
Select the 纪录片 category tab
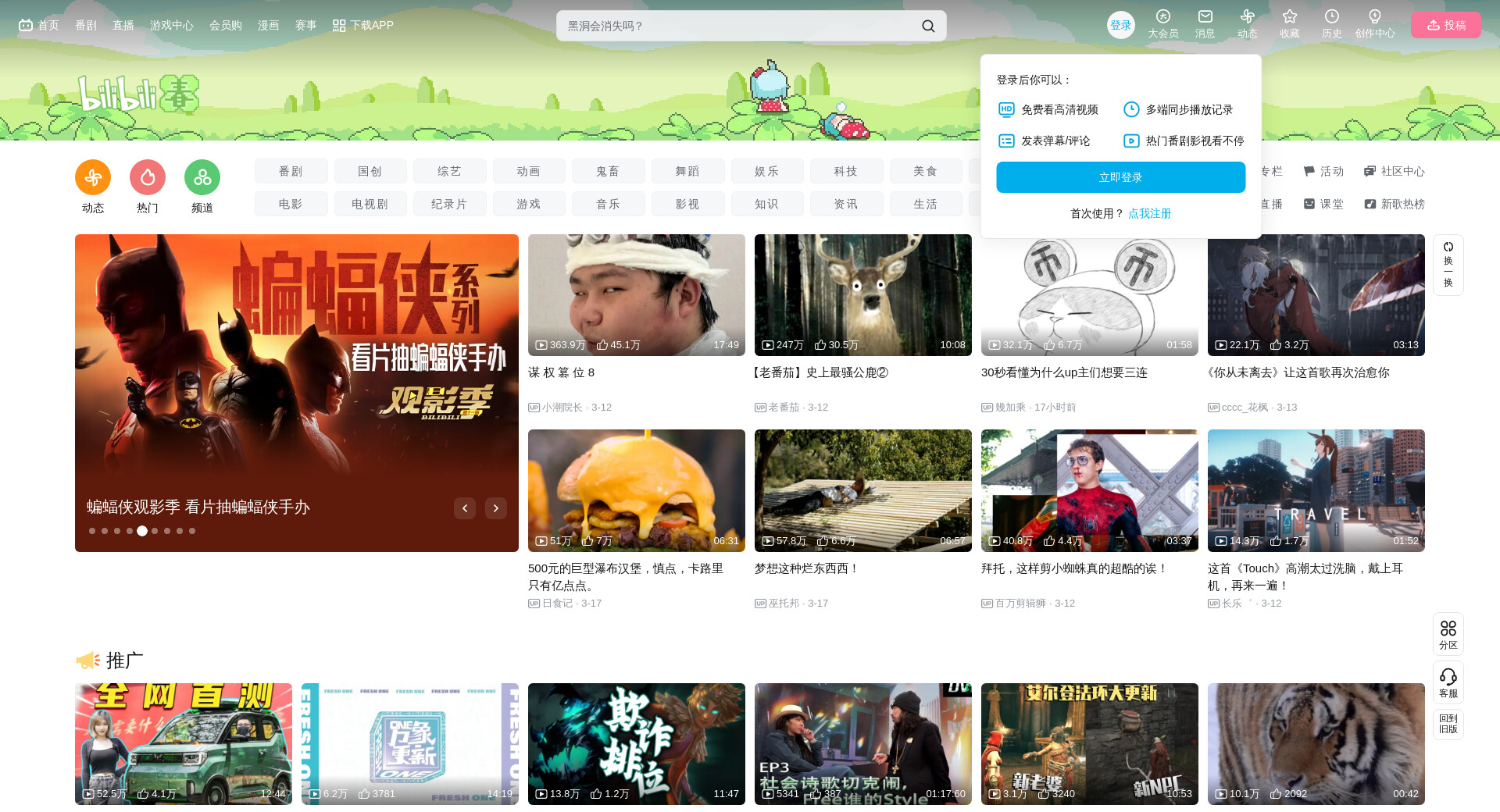tap(449, 204)
